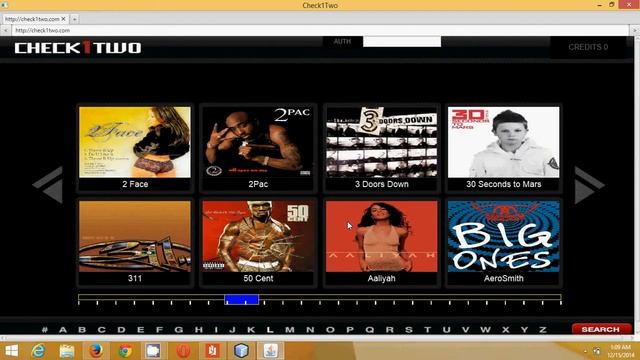The image size is (640, 360).
Task: Launch Chrome from taskbar
Action: point(125,351)
